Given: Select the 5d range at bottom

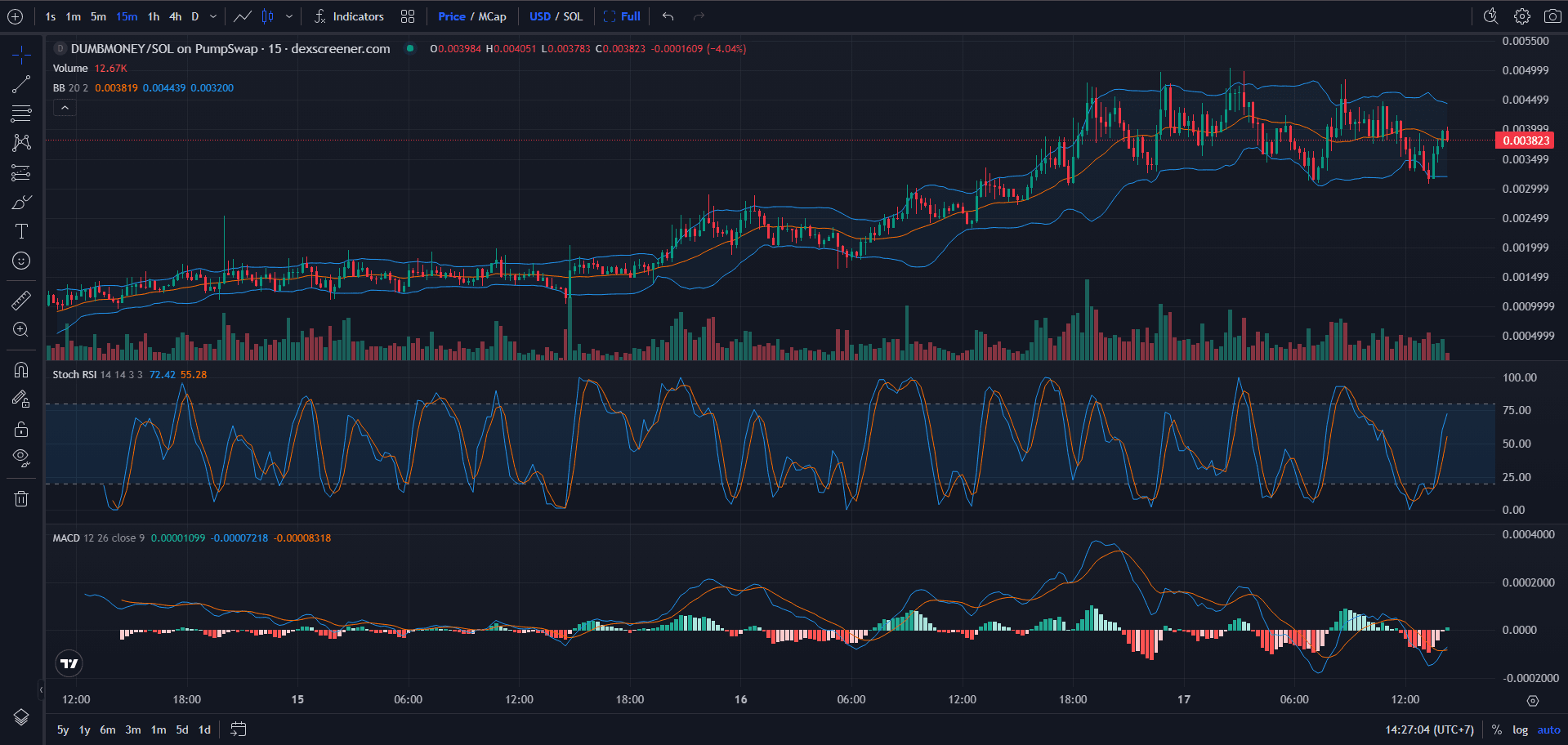Looking at the screenshot, I should coord(181,729).
